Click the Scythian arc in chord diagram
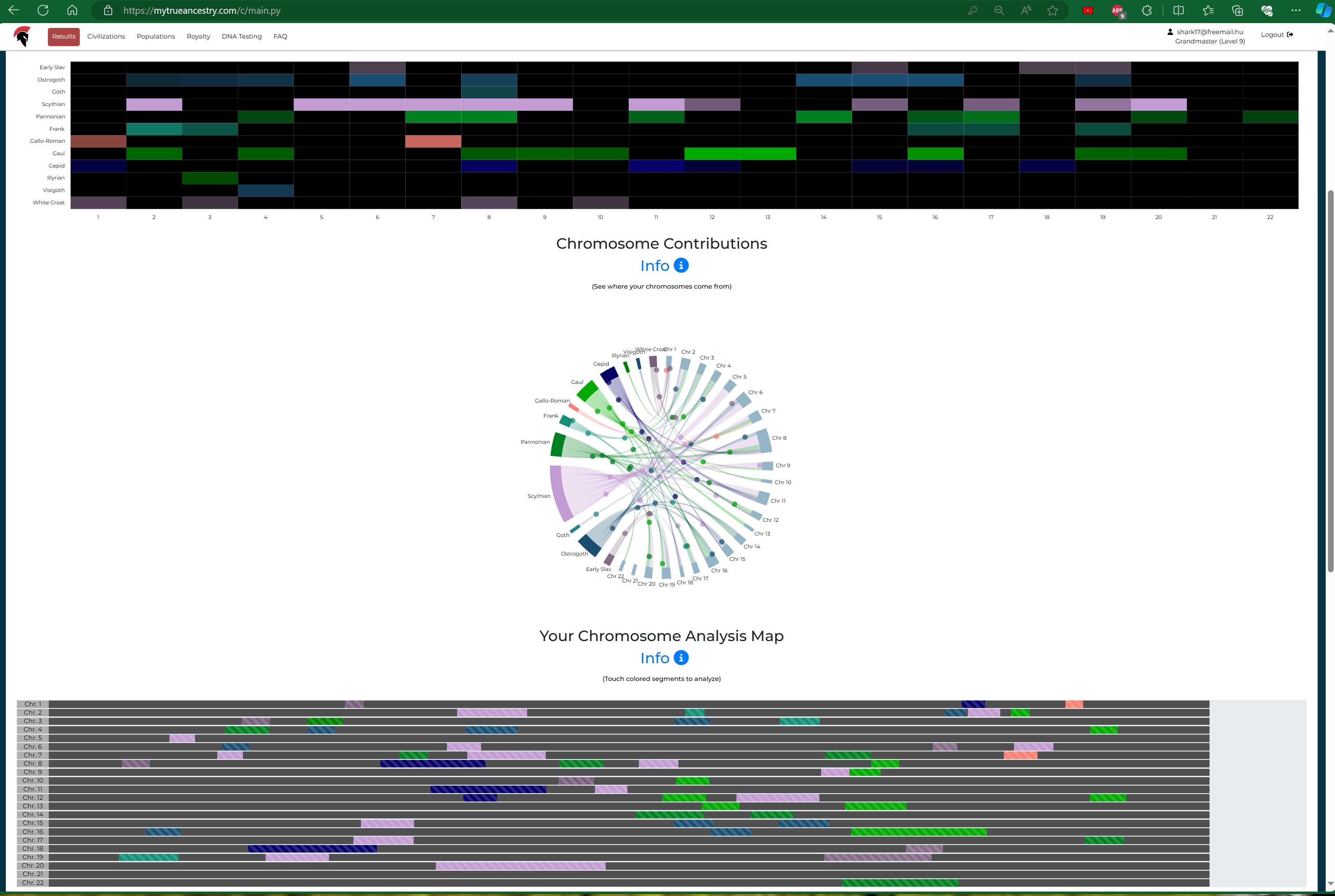1335x896 pixels. point(558,494)
